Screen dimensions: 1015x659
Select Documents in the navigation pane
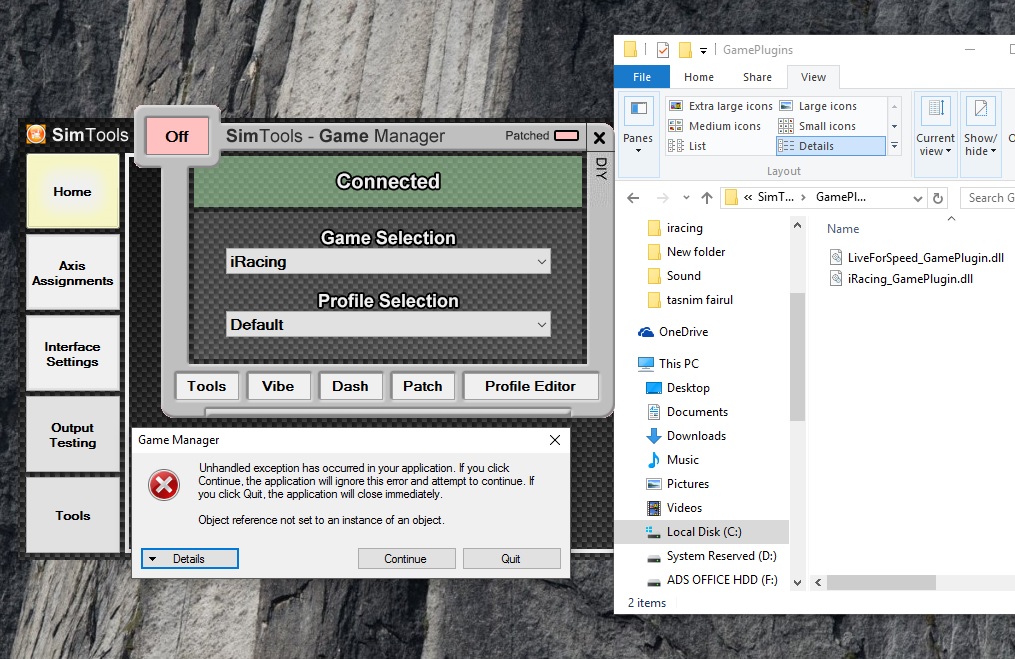[697, 412]
